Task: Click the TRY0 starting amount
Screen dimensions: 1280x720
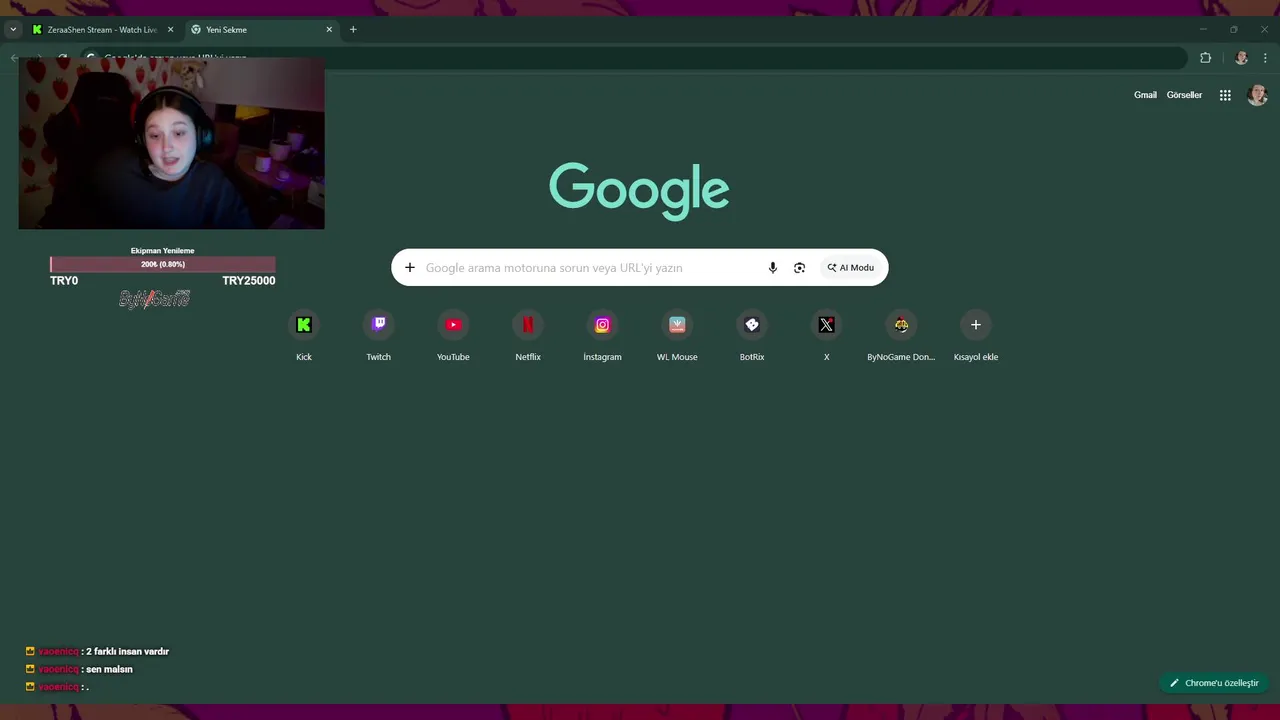Action: pyautogui.click(x=64, y=281)
